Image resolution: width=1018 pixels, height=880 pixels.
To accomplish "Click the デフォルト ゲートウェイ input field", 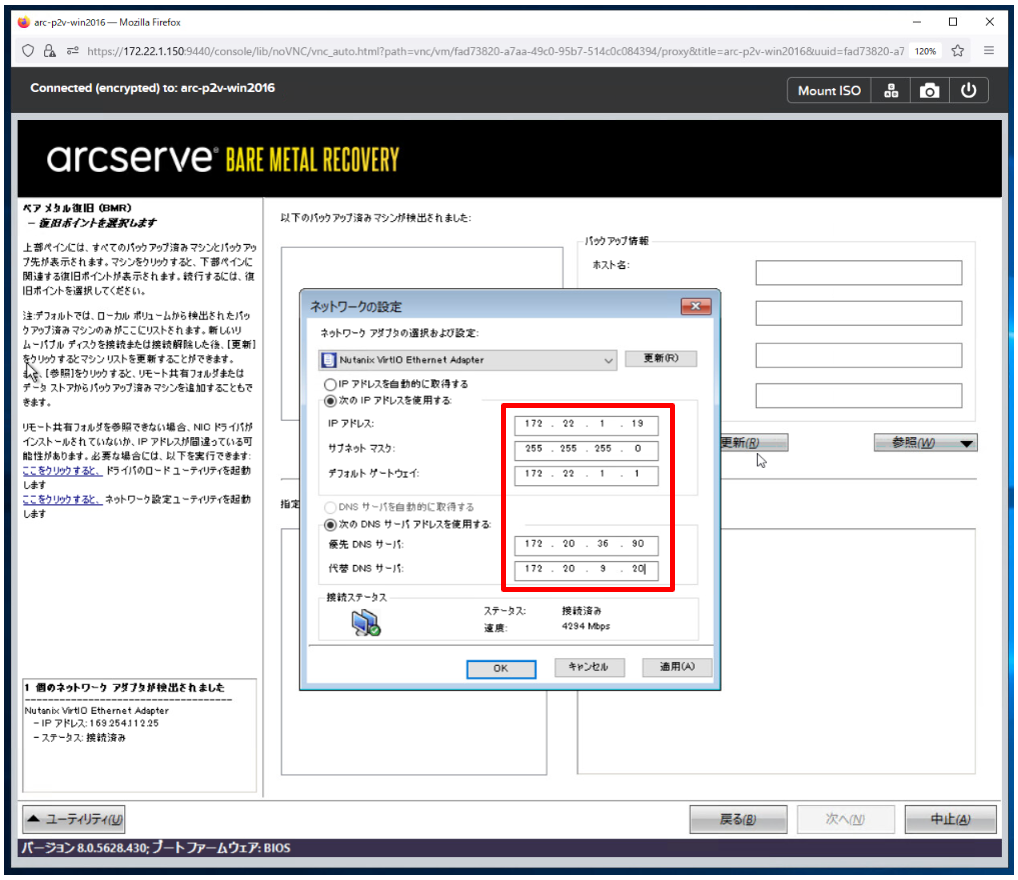I will point(586,475).
